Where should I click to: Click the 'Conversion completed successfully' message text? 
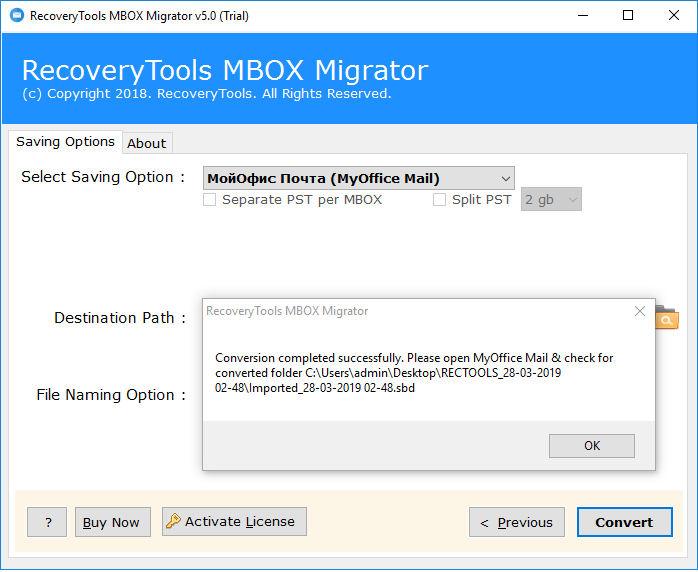point(414,373)
